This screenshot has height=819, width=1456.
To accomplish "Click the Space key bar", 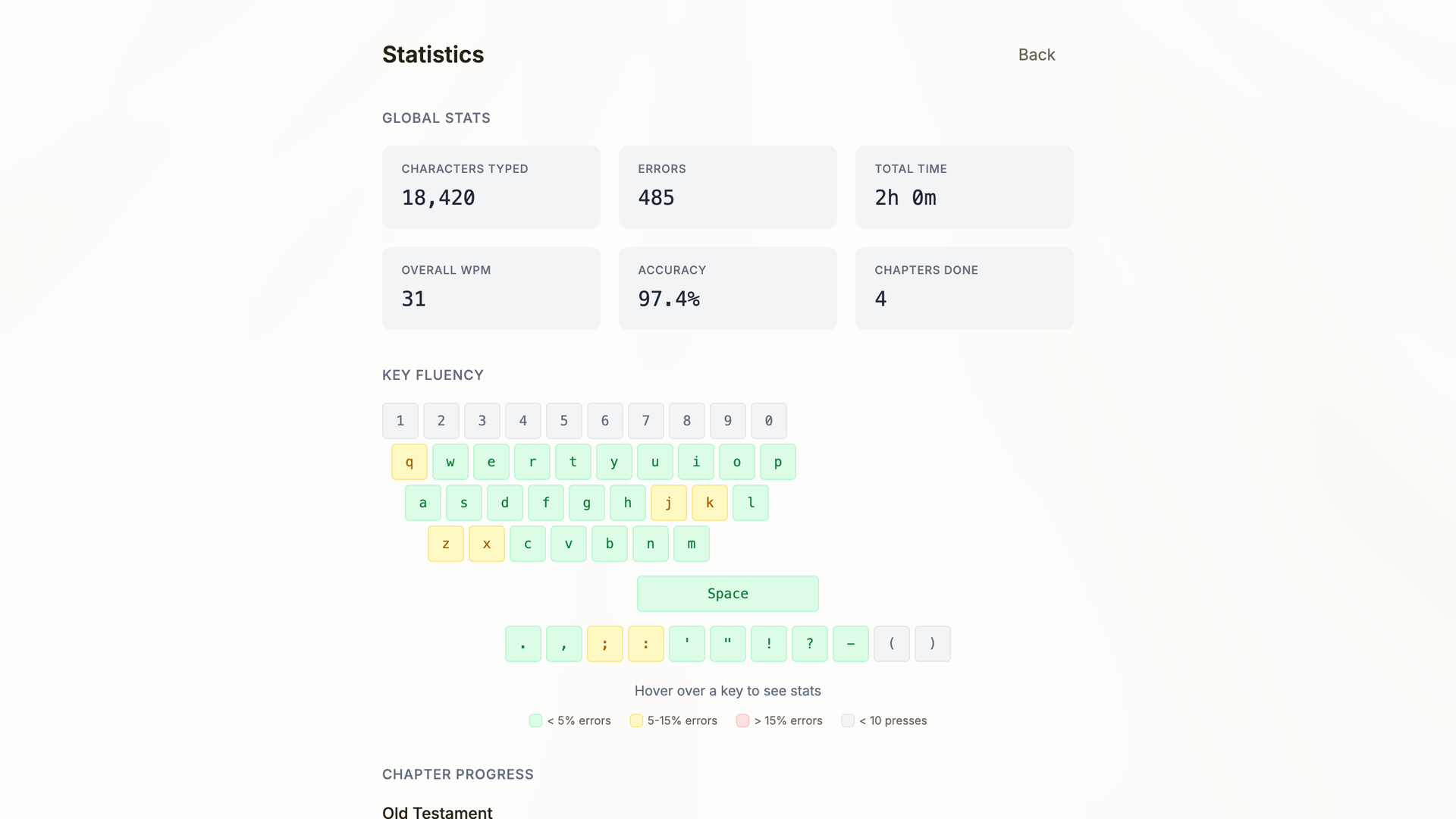I will point(728,594).
